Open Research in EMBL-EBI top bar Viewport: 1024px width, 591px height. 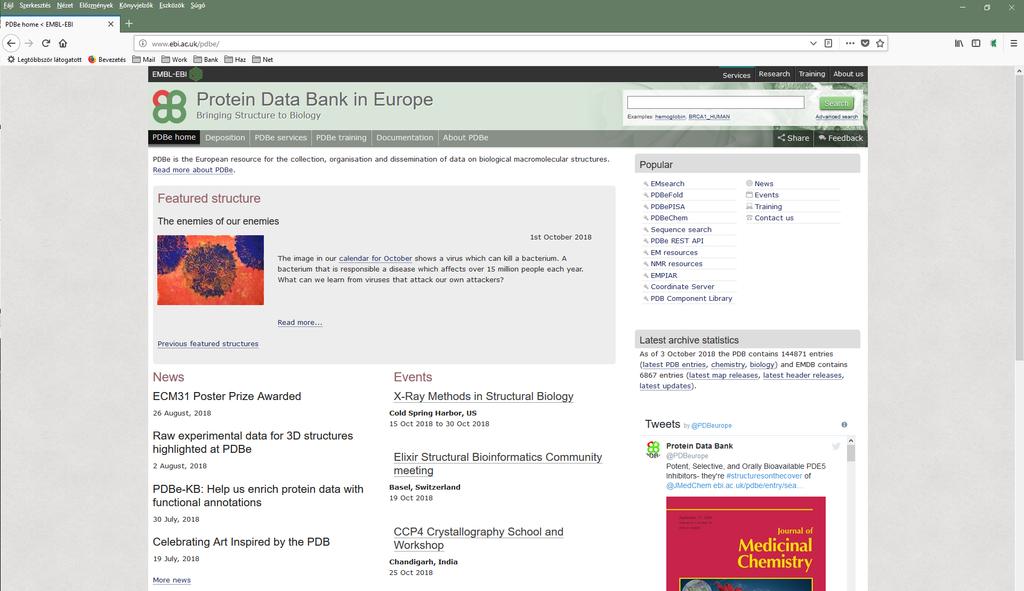click(774, 74)
